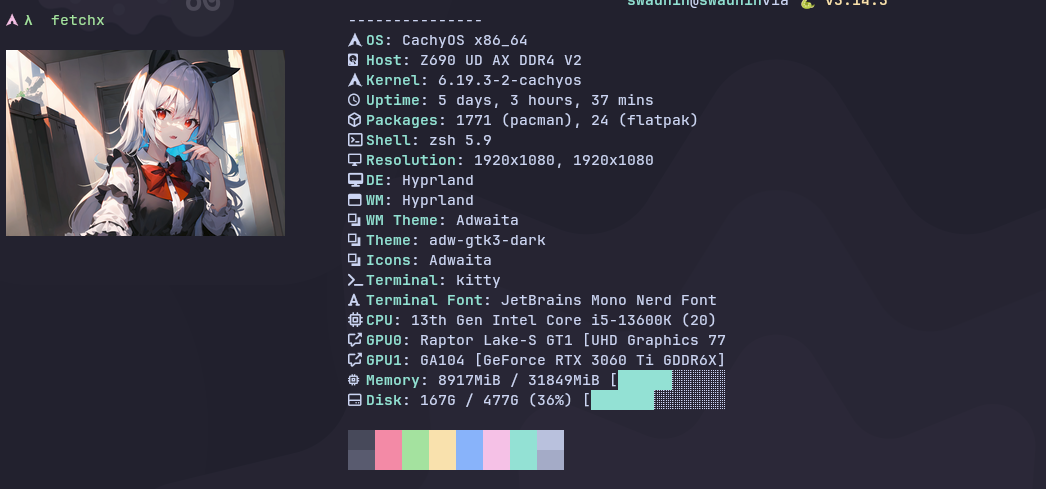1046x489 pixels.
Task: Click the 'Uptime' label
Action: [x=393, y=100]
